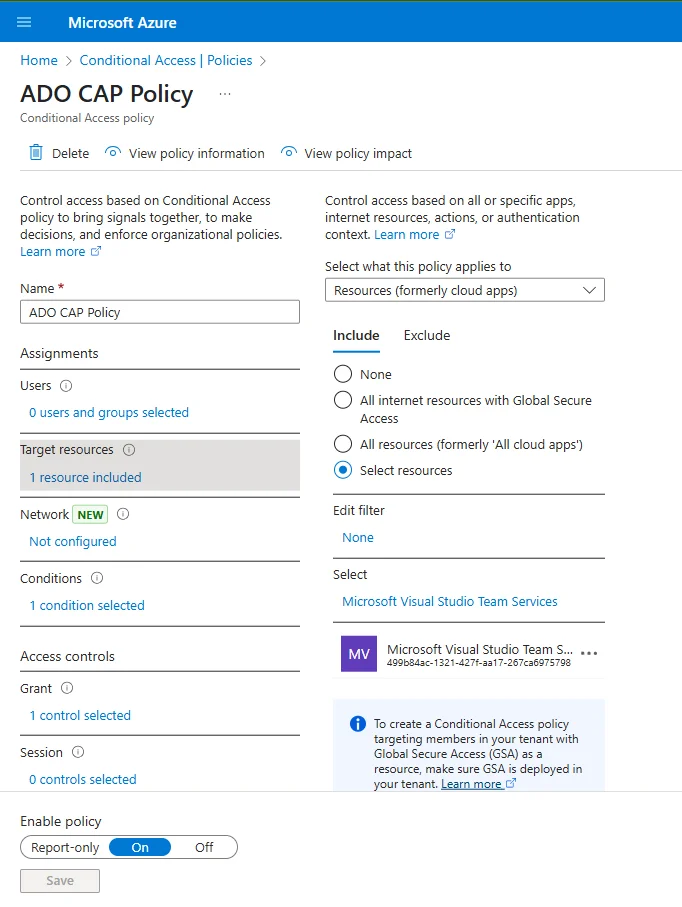Image resolution: width=682 pixels, height=907 pixels.
Task: Click the Save button
Action: (60, 880)
